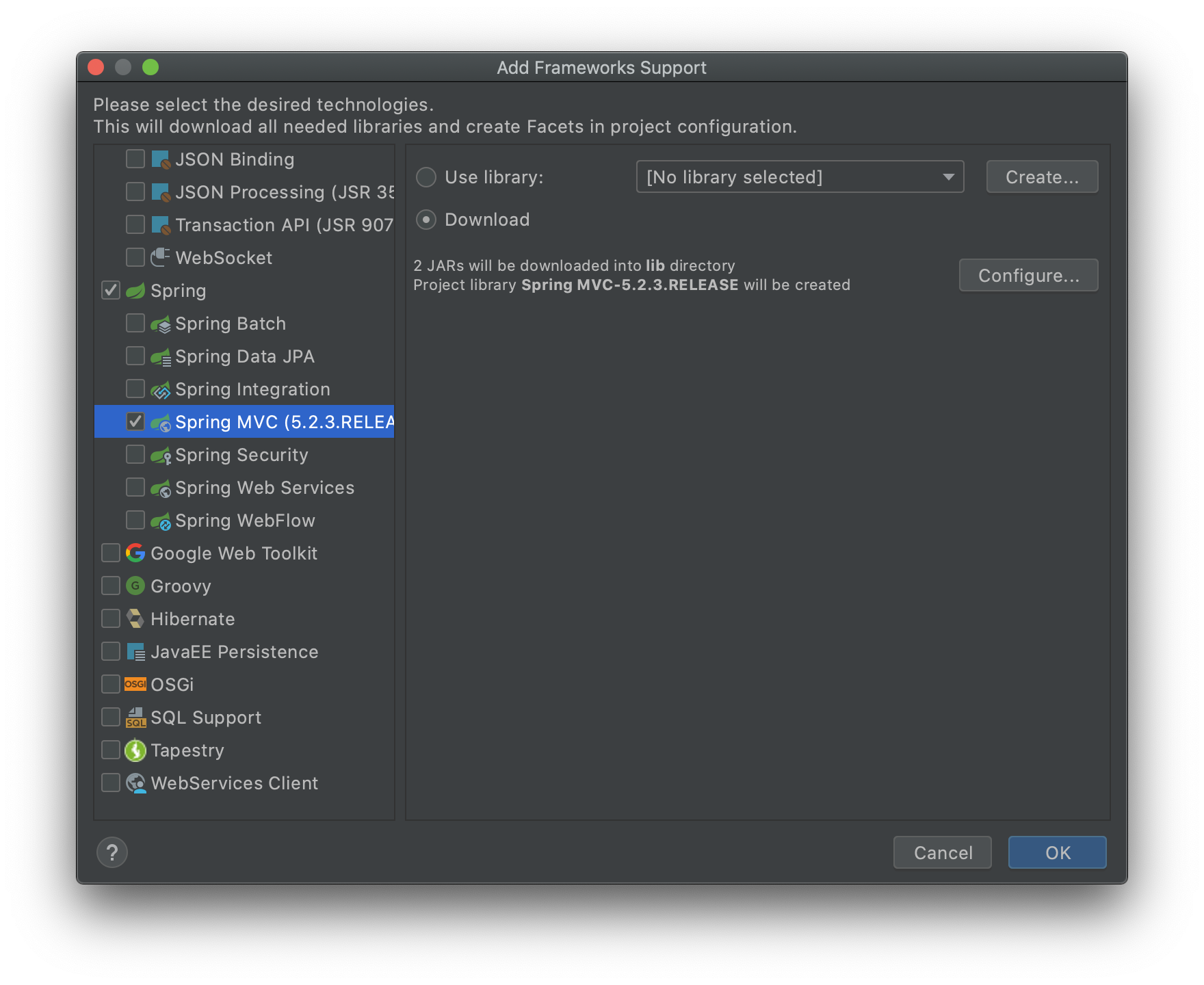Screen dimensions: 1204x985
Task: Check the Spring Batch checkbox
Action: (135, 323)
